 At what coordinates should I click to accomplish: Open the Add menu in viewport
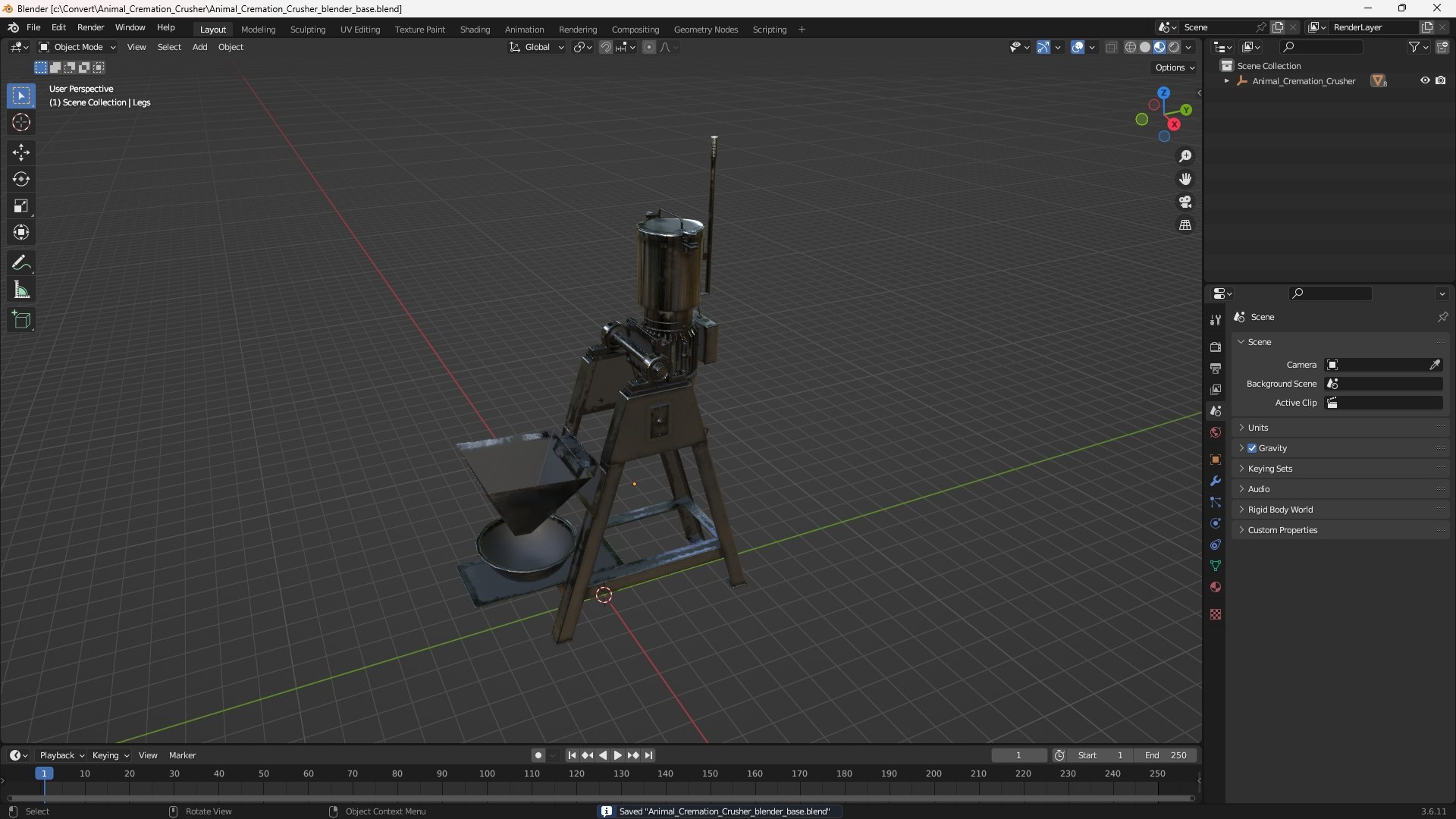pyautogui.click(x=199, y=47)
